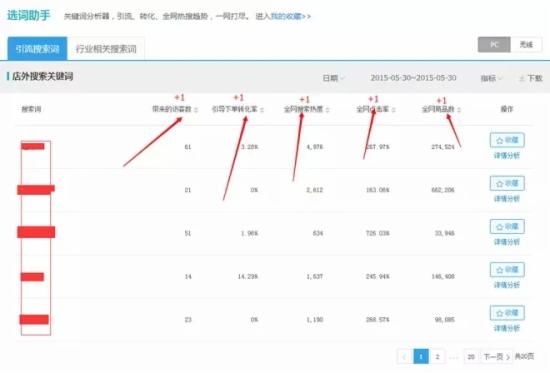550x373 pixels.
Task: Click the 1.96% conversion rate cell
Action: [x=249, y=233]
